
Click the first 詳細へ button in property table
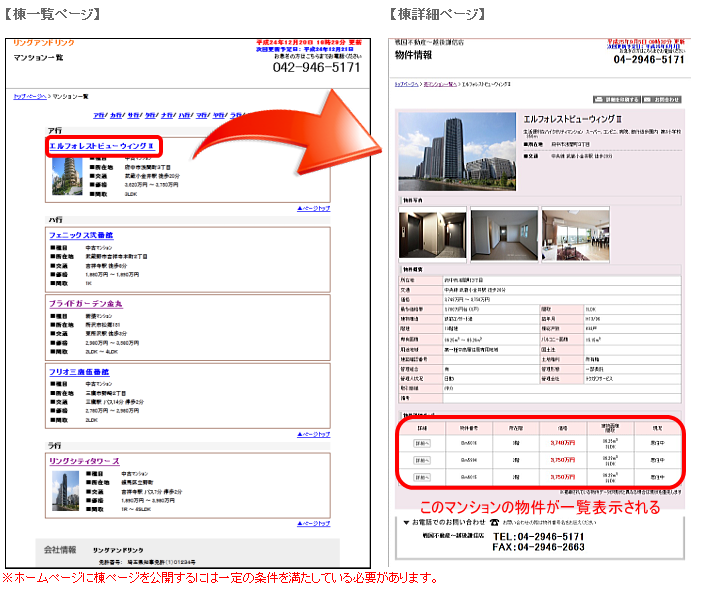coord(422,443)
